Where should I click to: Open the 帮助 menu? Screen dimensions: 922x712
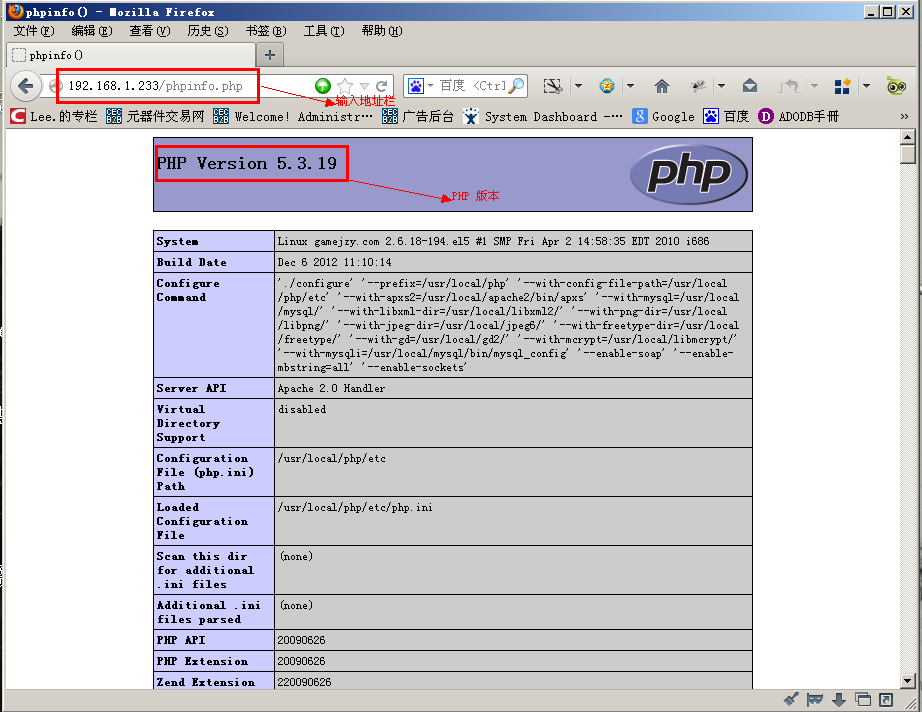[382, 31]
